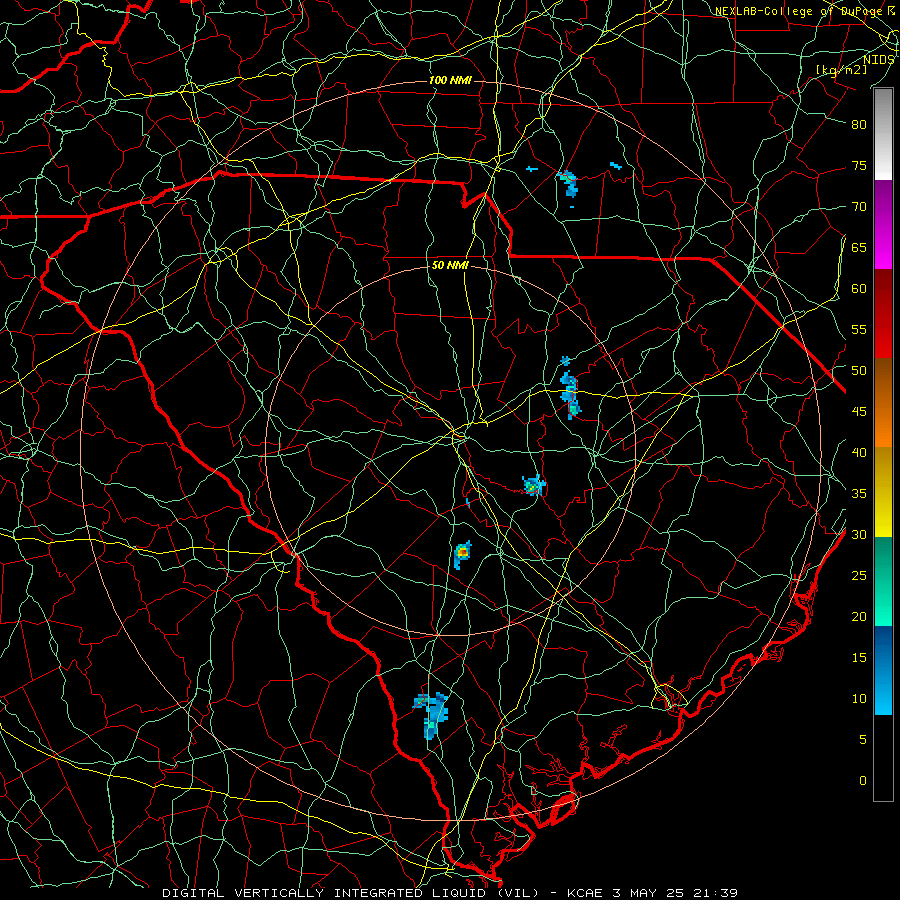Click the legend value 75
The image size is (900, 900).
pyautogui.click(x=859, y=165)
